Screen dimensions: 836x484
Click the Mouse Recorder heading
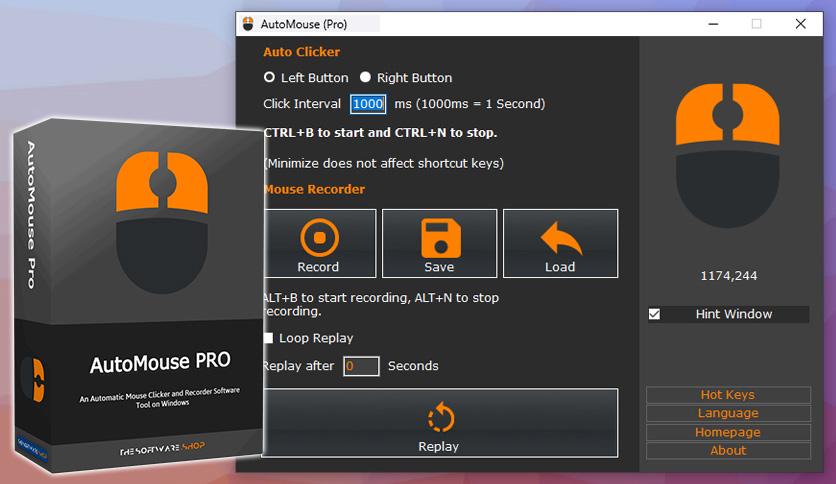[314, 189]
